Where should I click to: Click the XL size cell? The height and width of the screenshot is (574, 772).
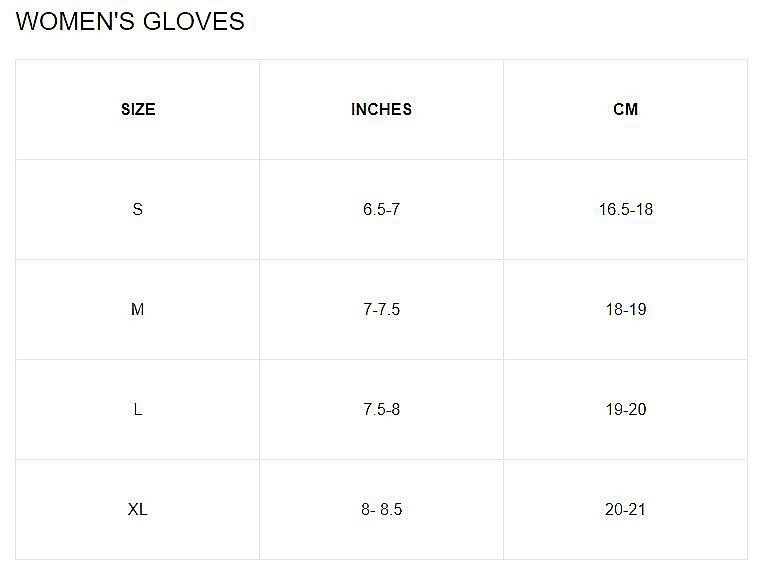click(138, 509)
